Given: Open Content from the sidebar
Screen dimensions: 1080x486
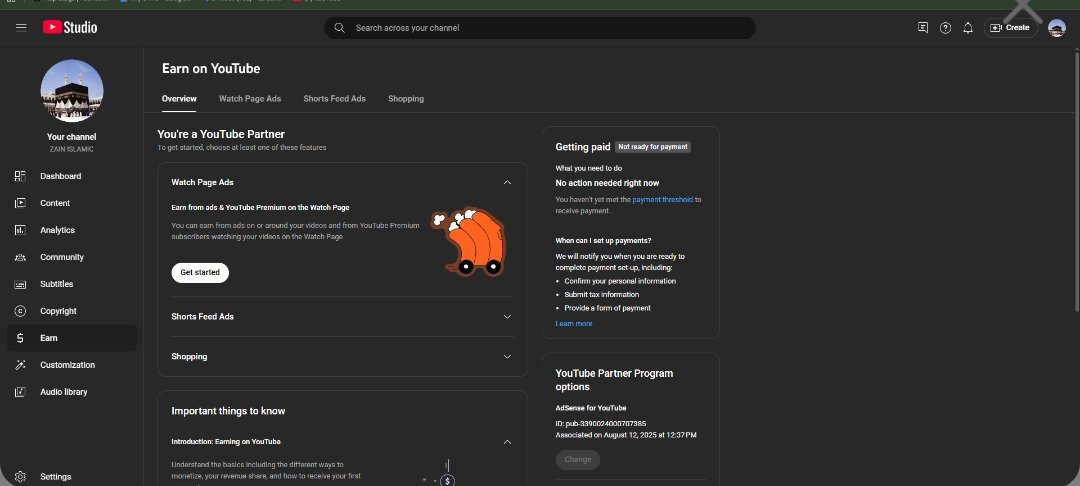Looking at the screenshot, I should [x=72, y=203].
